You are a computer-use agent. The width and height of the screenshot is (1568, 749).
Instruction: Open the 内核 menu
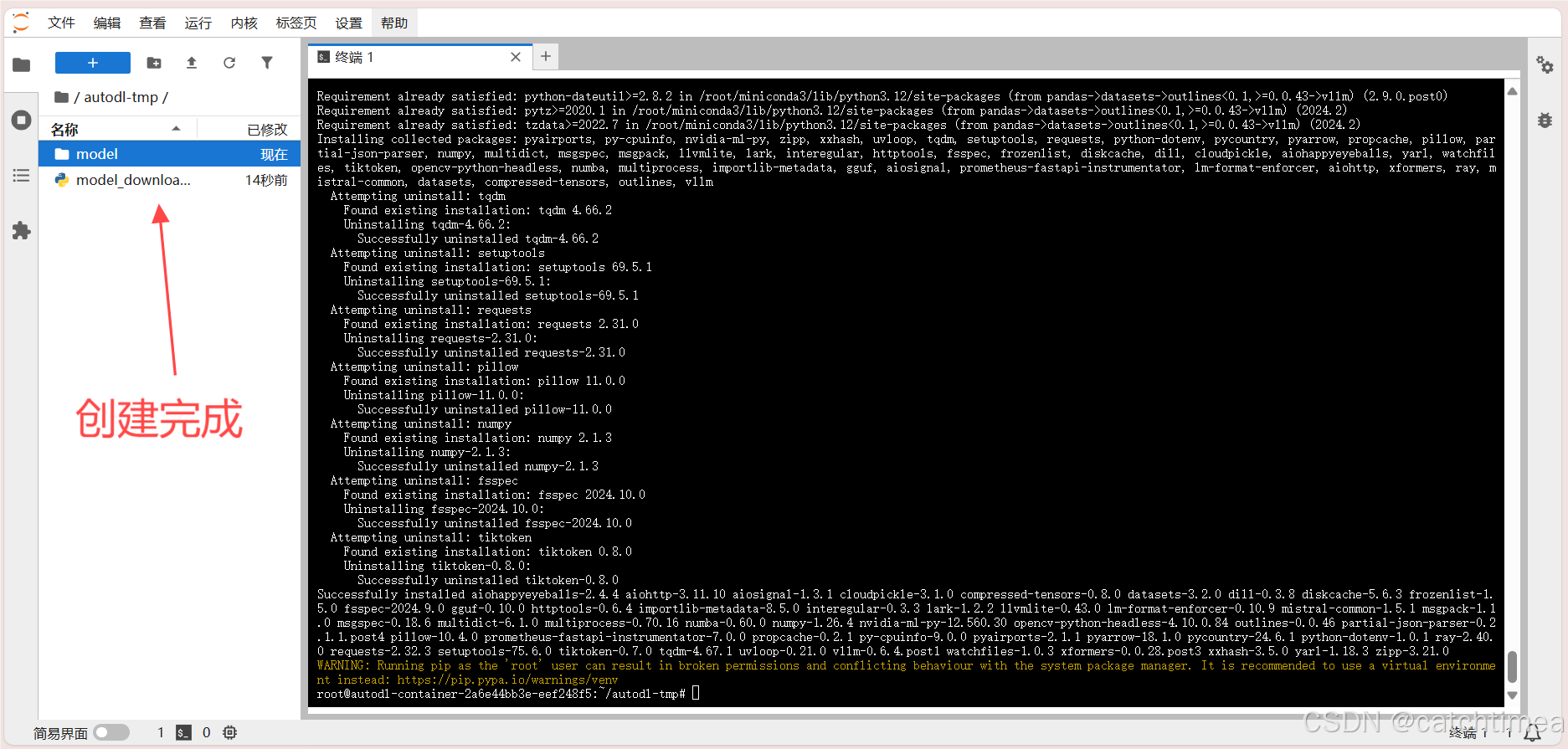(x=244, y=23)
